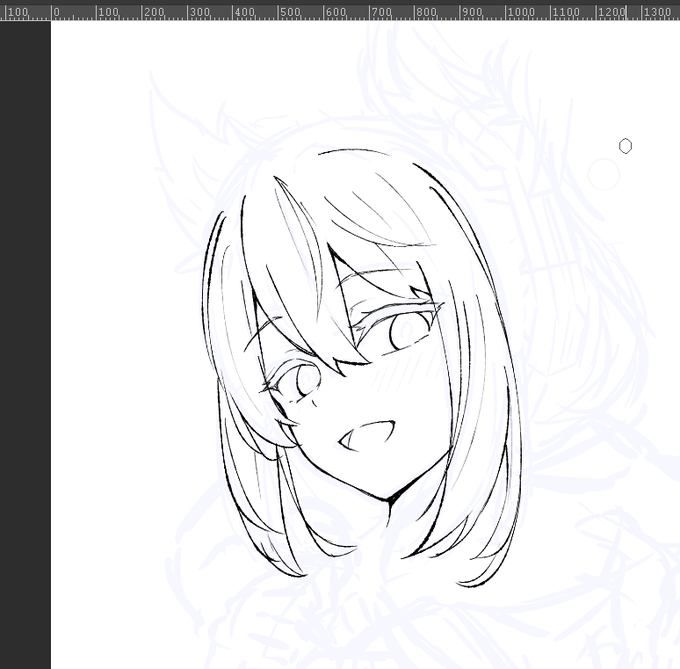The height and width of the screenshot is (669, 680).
Task: Click the 400 label on the ruler
Action: coord(245,12)
